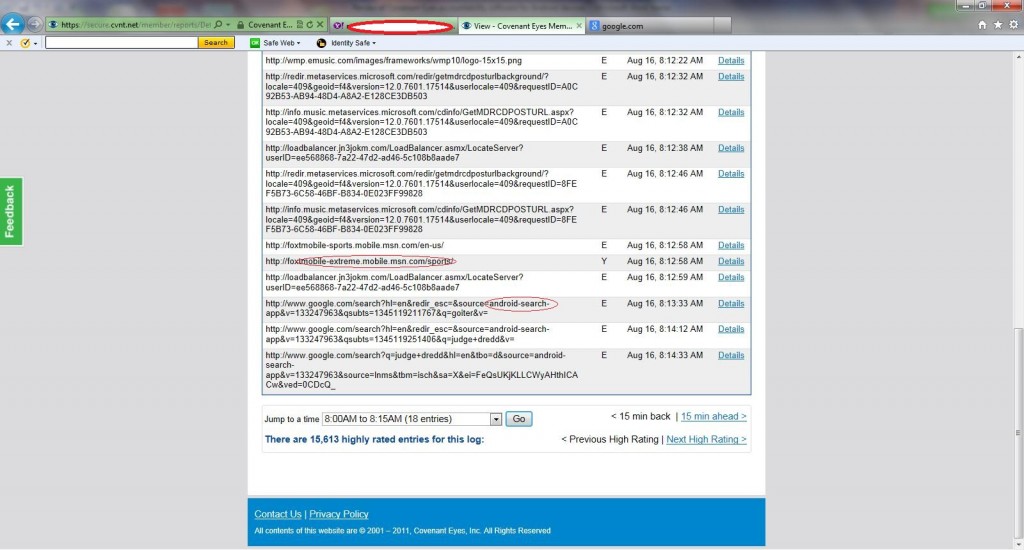Click the scrollbar up arrow
The image size is (1024, 550).
click(1017, 57)
